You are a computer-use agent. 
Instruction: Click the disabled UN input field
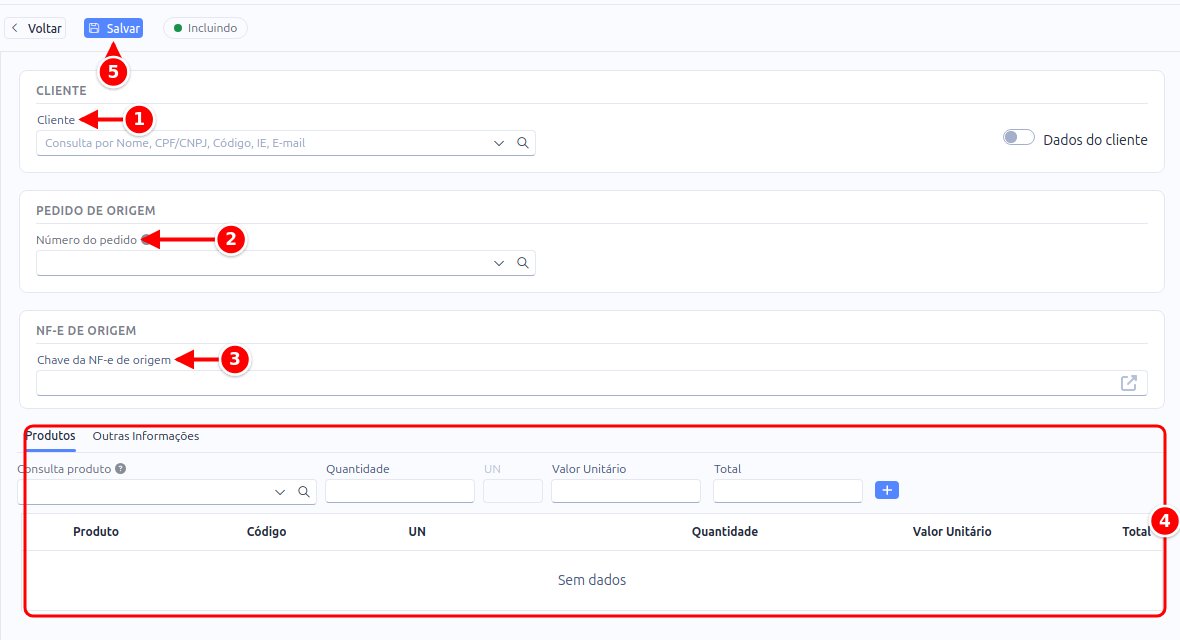tap(512, 491)
